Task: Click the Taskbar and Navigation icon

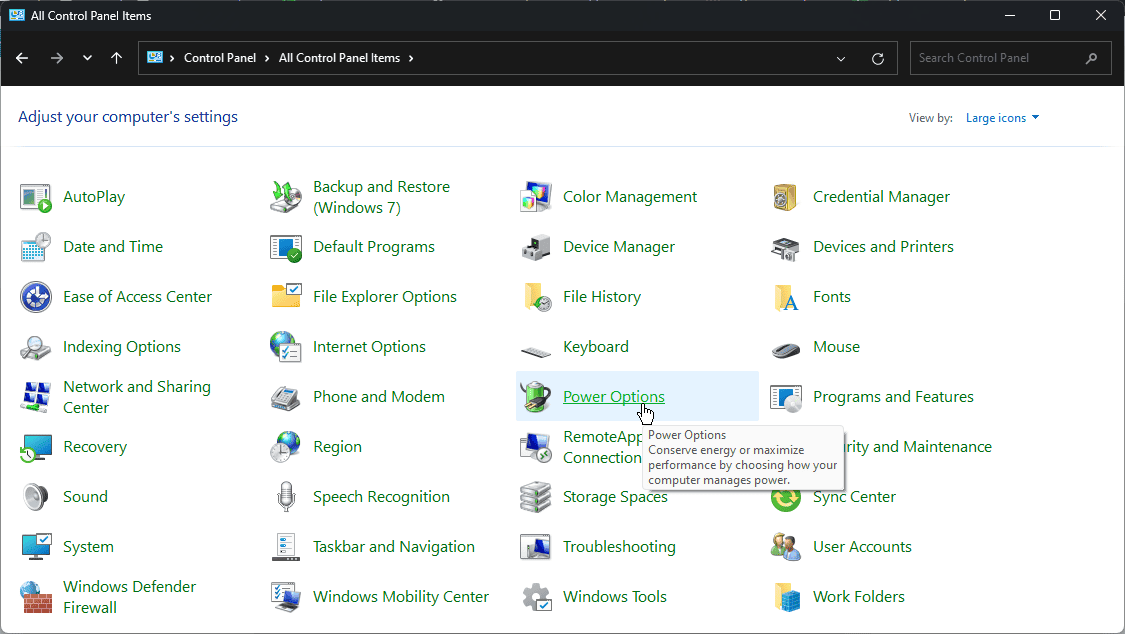Action: pos(286,547)
